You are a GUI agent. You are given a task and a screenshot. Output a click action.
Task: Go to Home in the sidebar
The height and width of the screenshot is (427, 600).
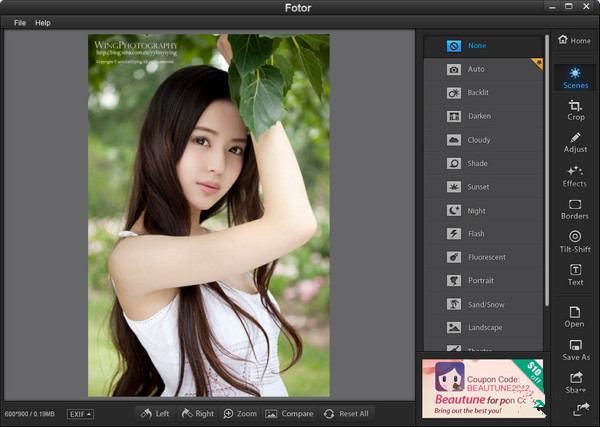click(x=574, y=40)
